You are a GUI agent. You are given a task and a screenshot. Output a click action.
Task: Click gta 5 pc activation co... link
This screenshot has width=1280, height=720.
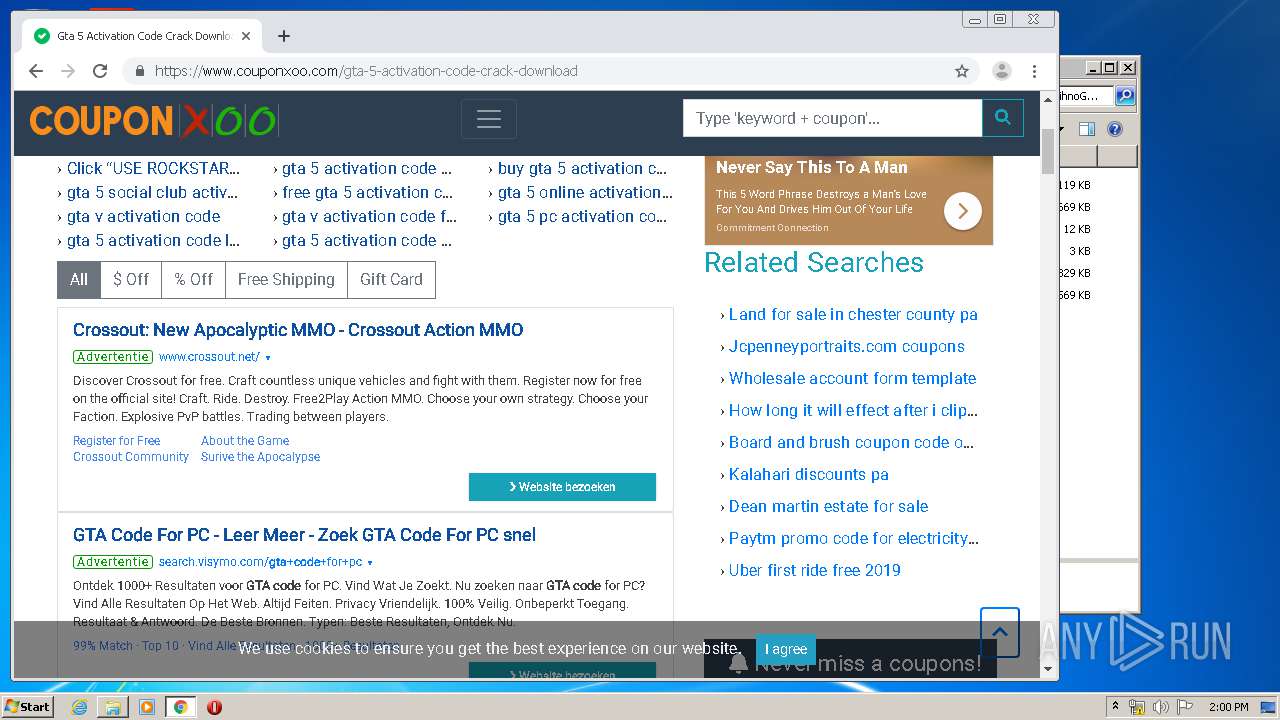(582, 216)
